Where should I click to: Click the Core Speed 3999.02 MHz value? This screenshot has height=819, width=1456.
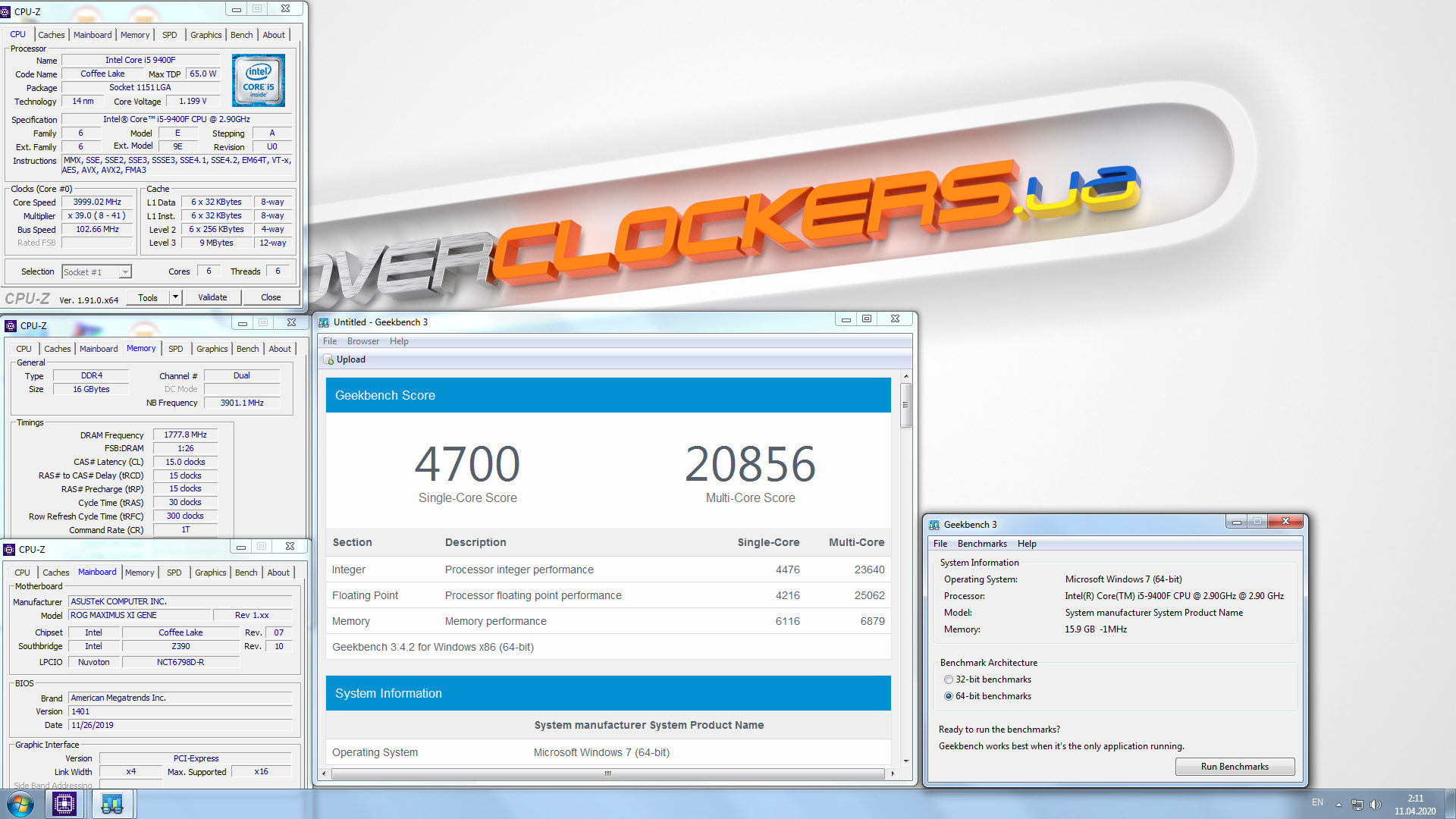(97, 202)
